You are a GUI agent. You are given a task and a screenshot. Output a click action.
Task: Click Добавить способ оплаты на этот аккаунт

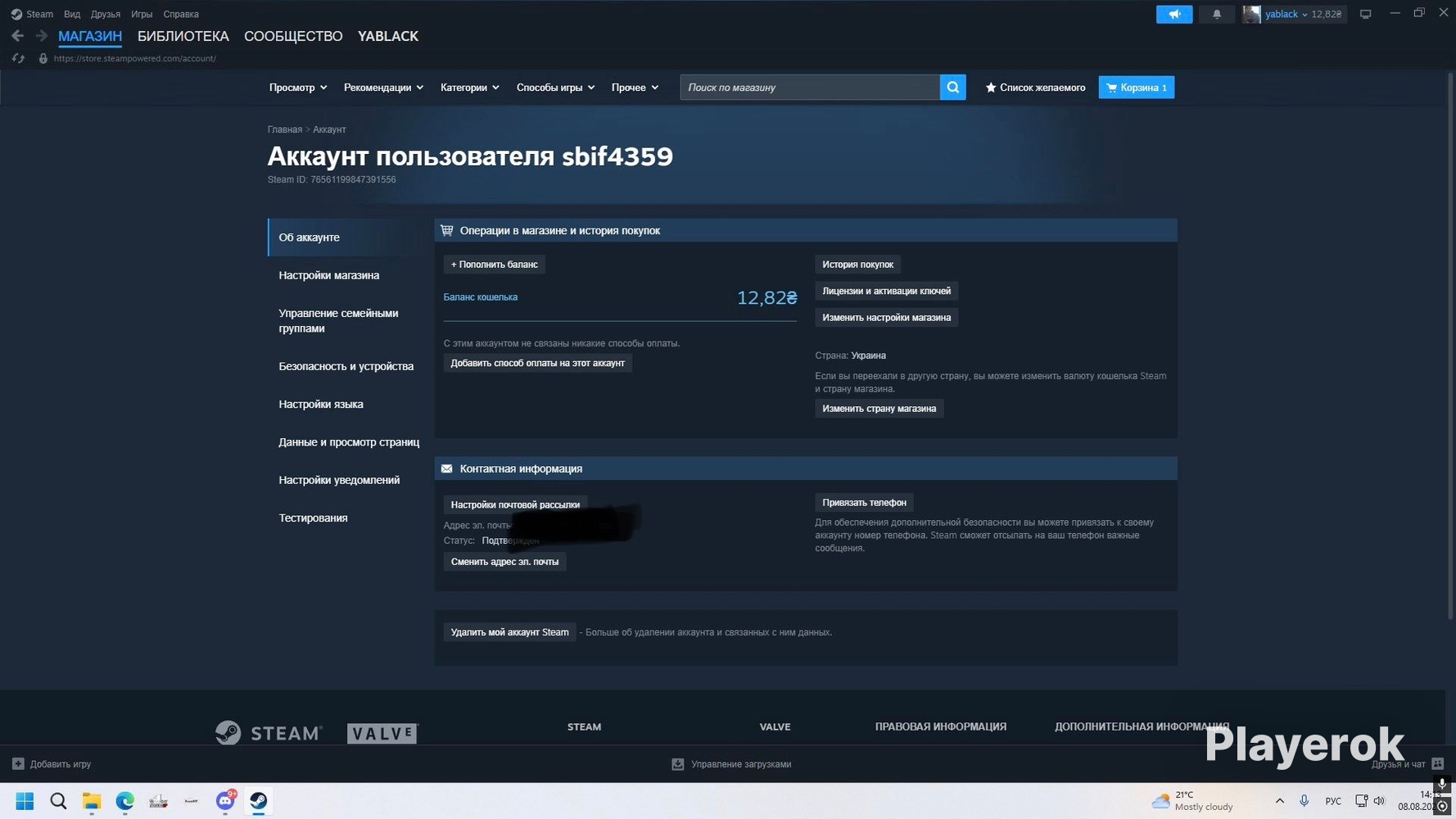[538, 363]
